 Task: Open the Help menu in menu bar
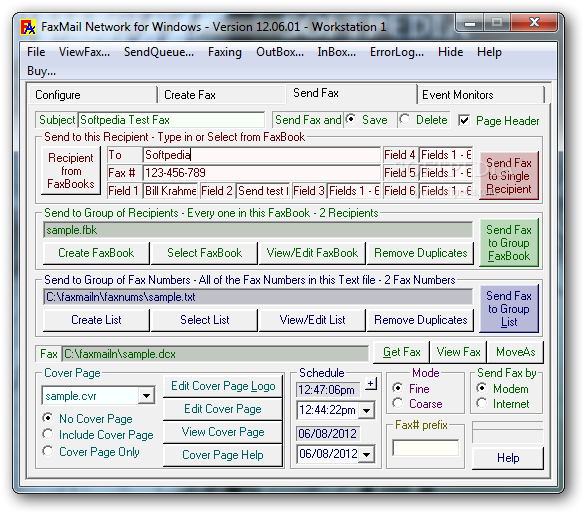(489, 52)
